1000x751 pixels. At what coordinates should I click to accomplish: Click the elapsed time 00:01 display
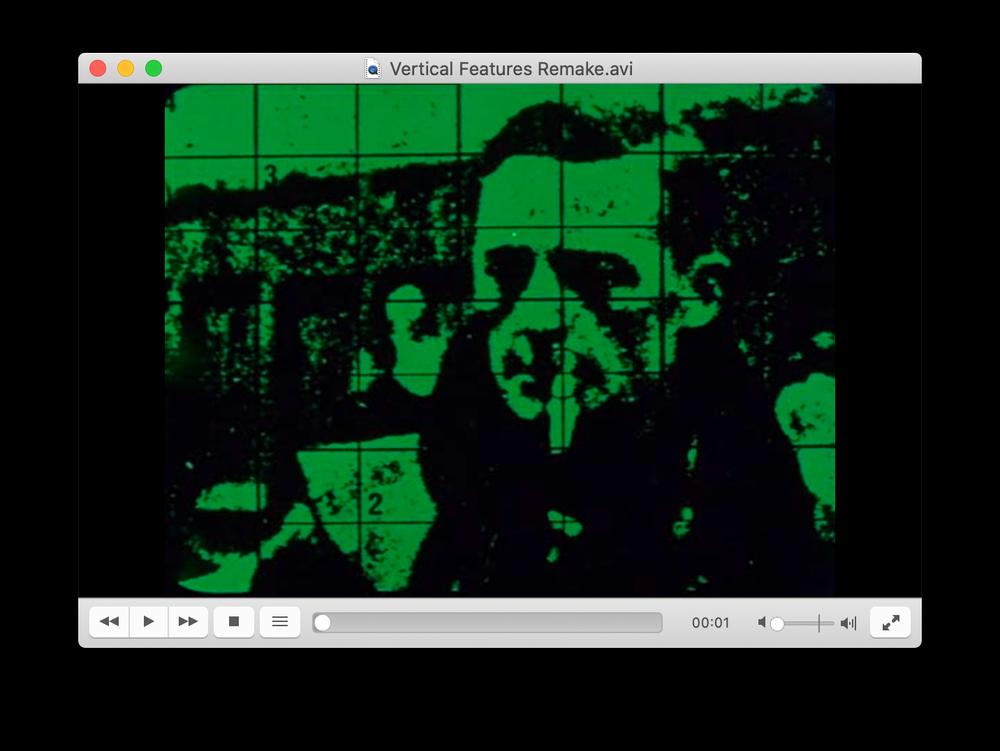(710, 623)
